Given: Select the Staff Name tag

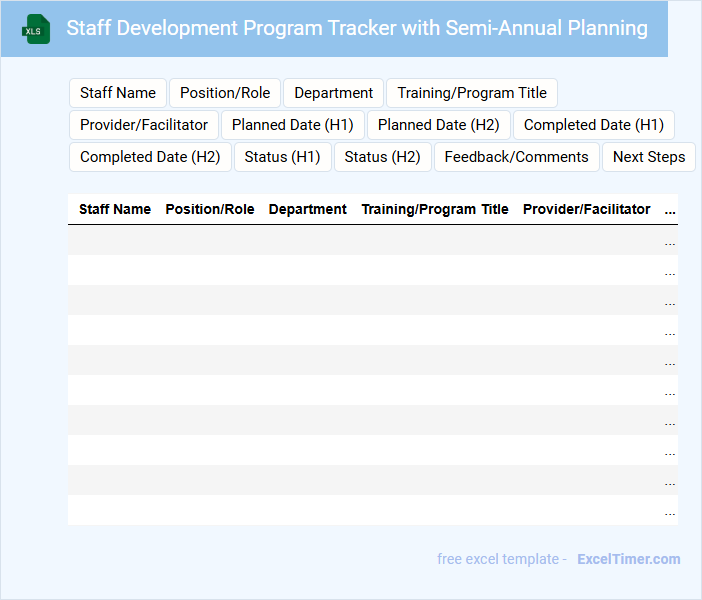Looking at the screenshot, I should pyautogui.click(x=118, y=93).
